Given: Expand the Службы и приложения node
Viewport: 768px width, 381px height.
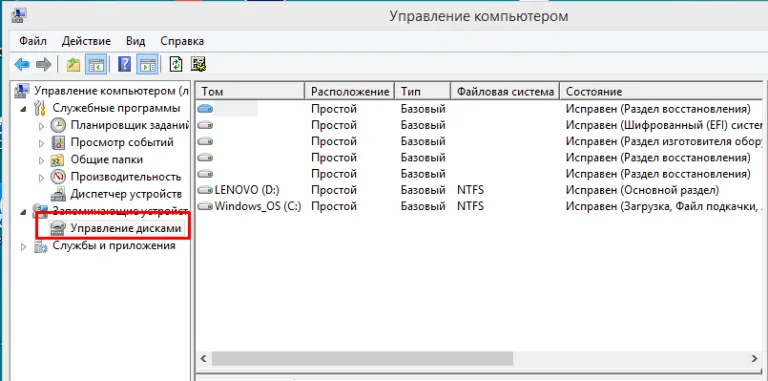Looking at the screenshot, I should 23,247.
